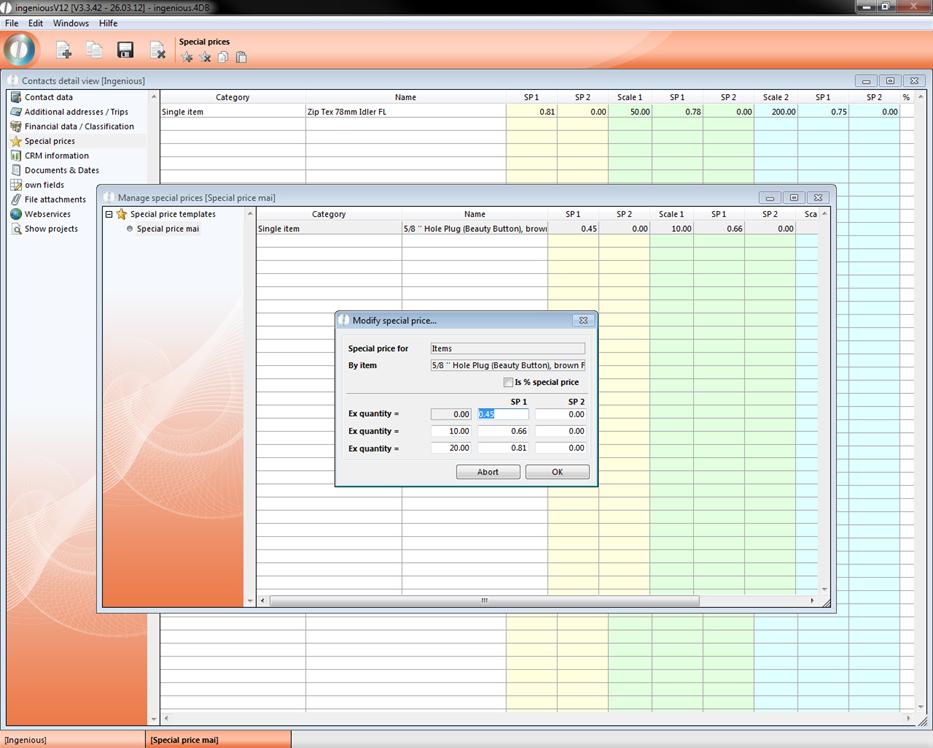This screenshot has width=933, height=748.
Task: Click the paste special prices icon
Action: pos(241,57)
